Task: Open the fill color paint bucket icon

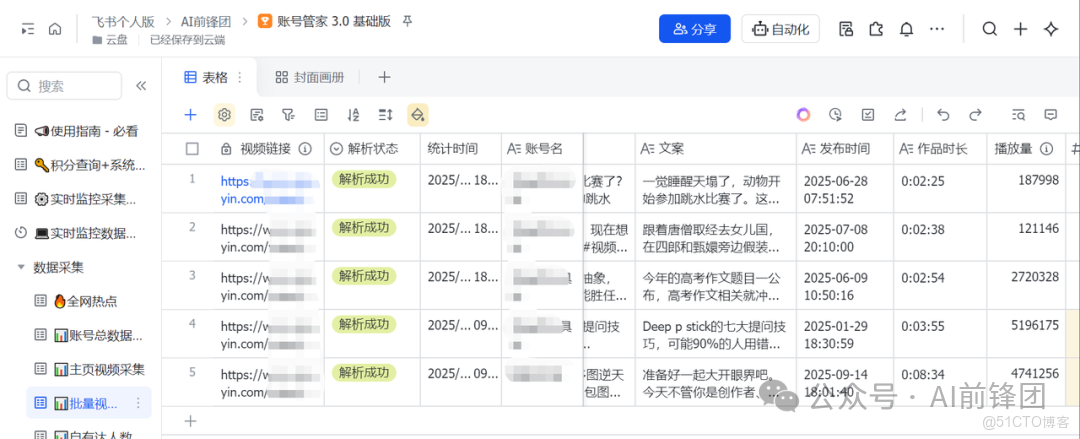Action: coord(417,115)
